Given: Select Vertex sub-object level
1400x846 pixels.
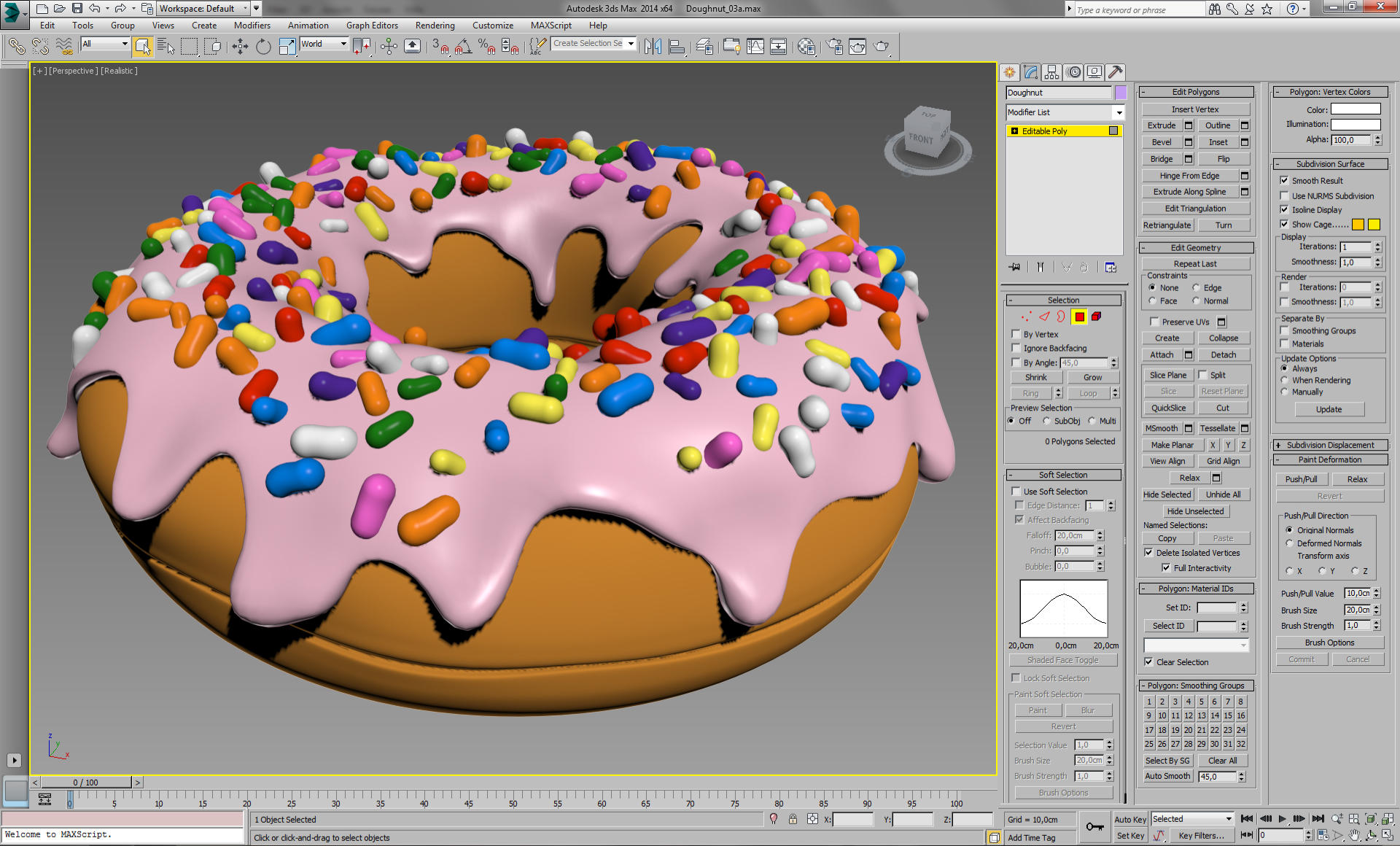Looking at the screenshot, I should click(1027, 317).
